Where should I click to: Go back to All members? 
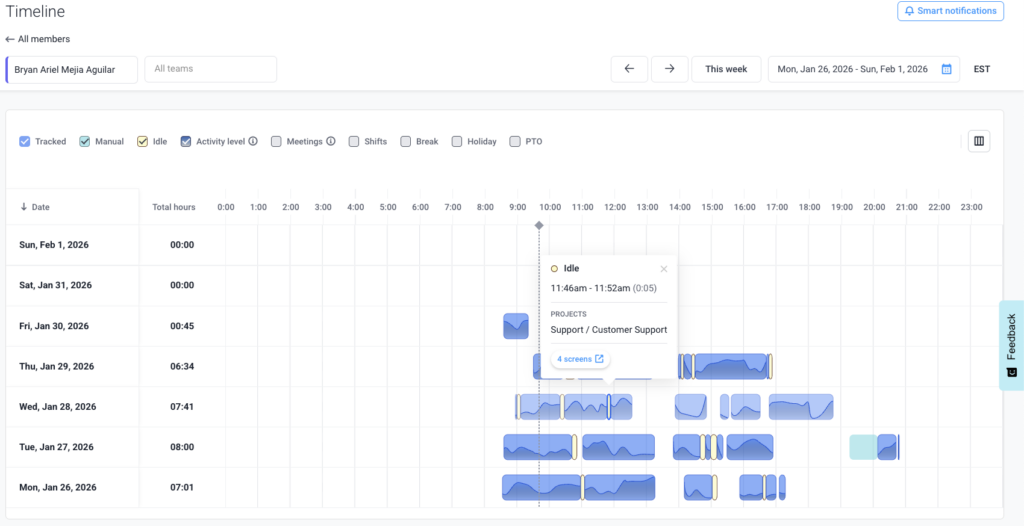point(37,39)
